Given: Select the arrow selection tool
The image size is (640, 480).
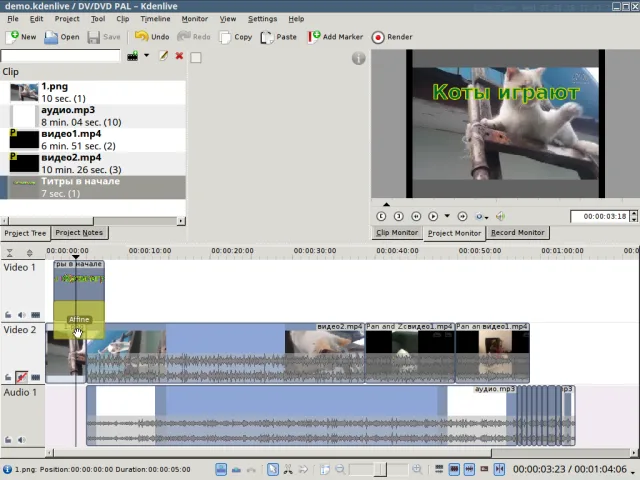Looking at the screenshot, I should 273,469.
